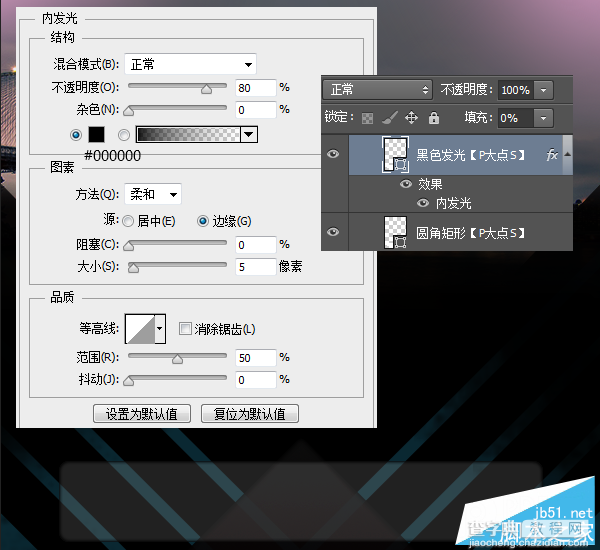Viewport: 600px width, 550px height.
Task: Toggle visibility of 圆角矩形 layer
Action: pos(333,232)
